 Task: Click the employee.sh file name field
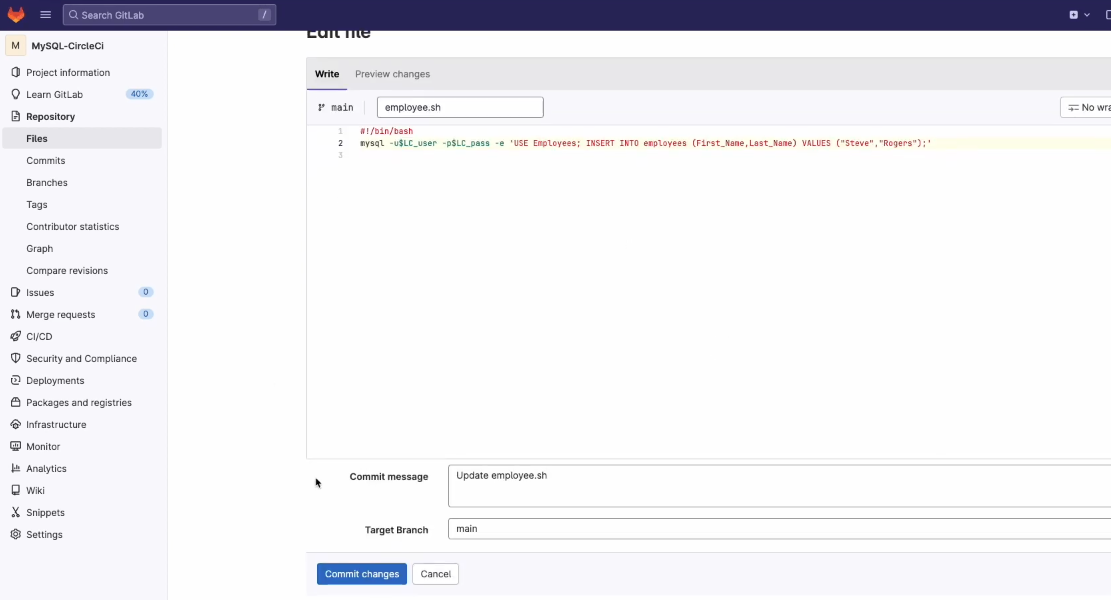[x=460, y=107]
